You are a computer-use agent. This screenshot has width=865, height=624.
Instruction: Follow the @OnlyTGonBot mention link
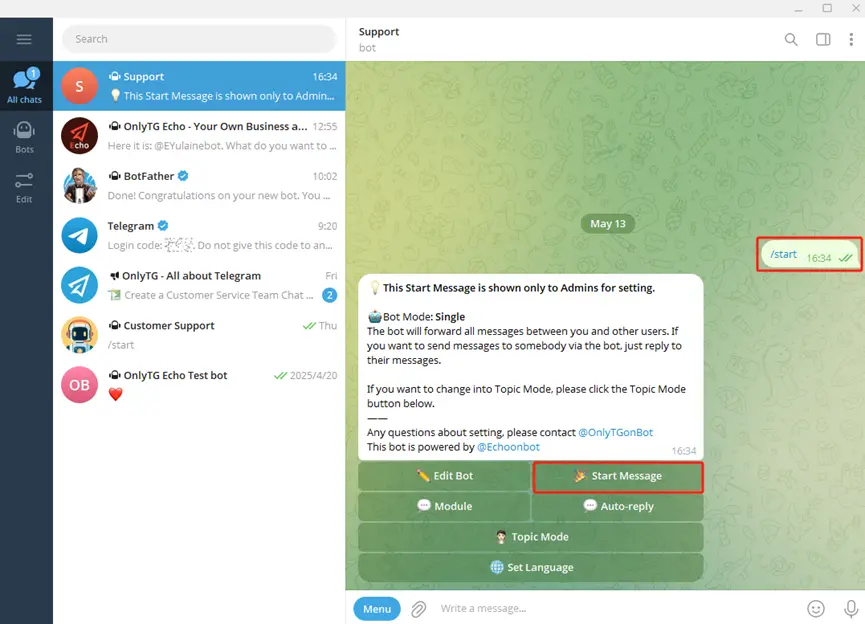[x=615, y=432]
